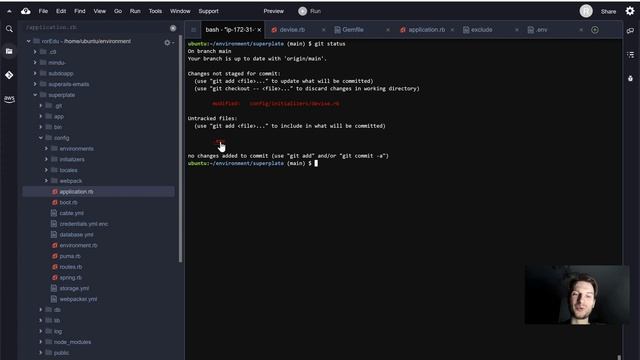
Task: Expand the webpack folder
Action: pyautogui.click(x=47, y=181)
